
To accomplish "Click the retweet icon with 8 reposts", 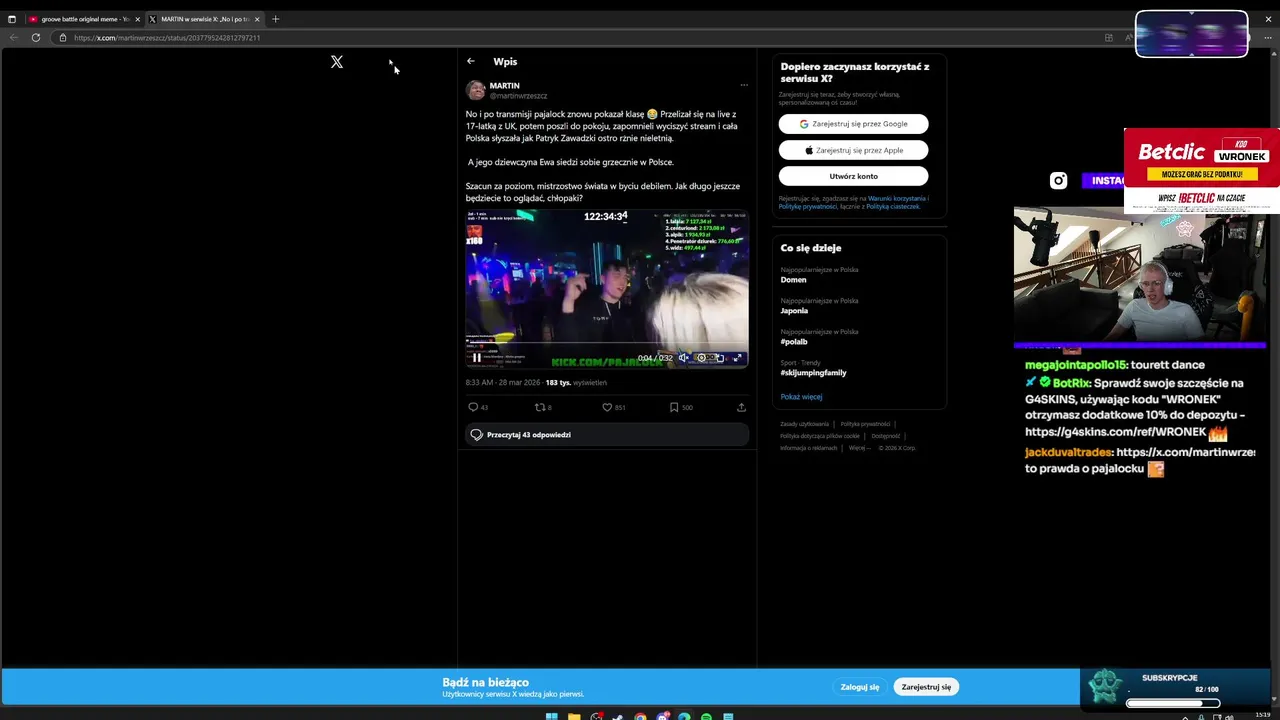I will (540, 407).
